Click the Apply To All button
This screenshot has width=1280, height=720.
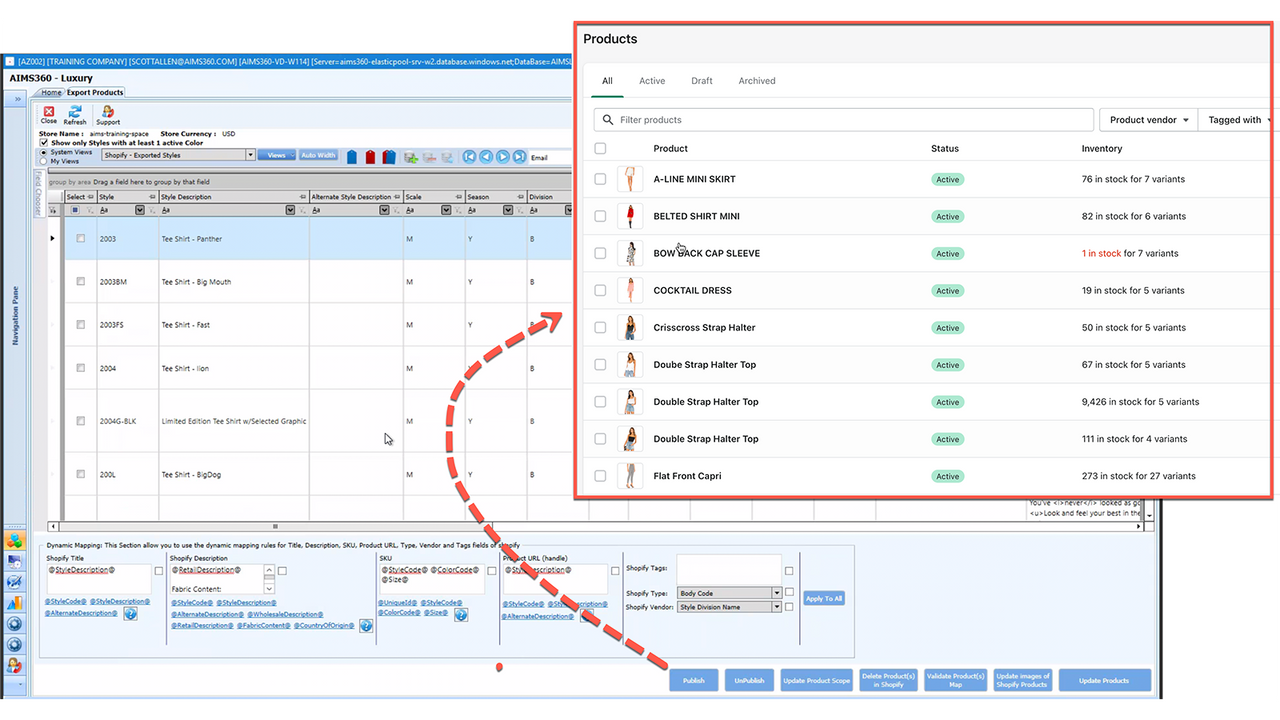click(824, 598)
